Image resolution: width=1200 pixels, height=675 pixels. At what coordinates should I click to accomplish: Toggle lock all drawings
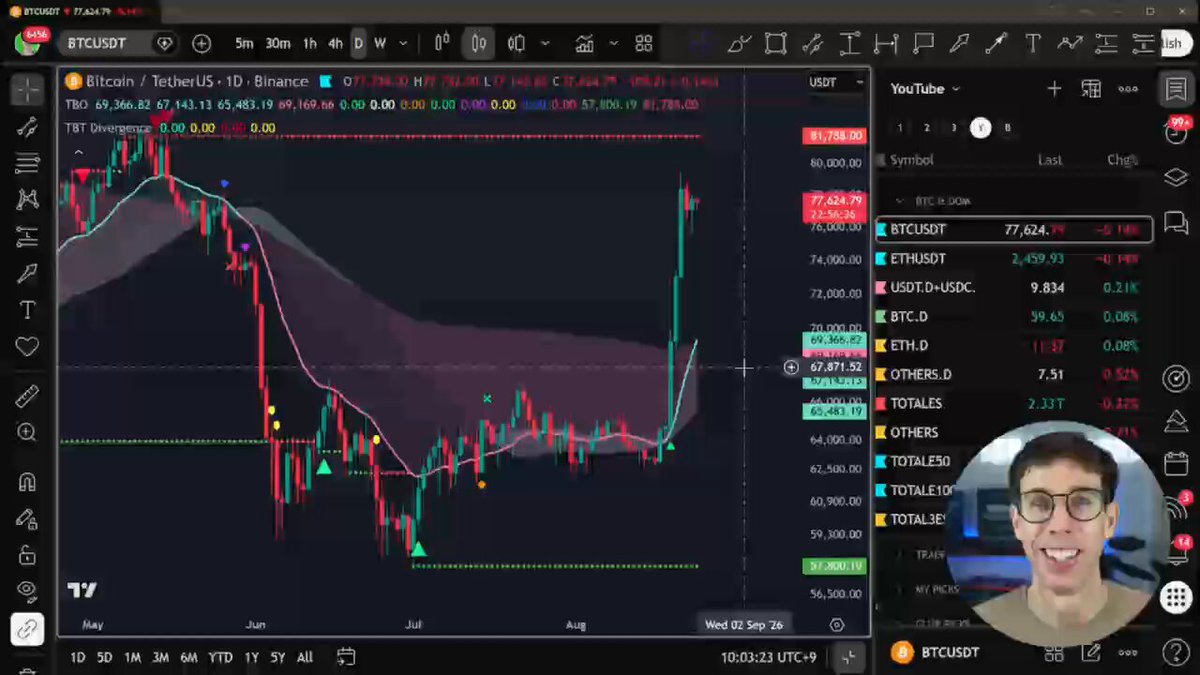pos(27,554)
